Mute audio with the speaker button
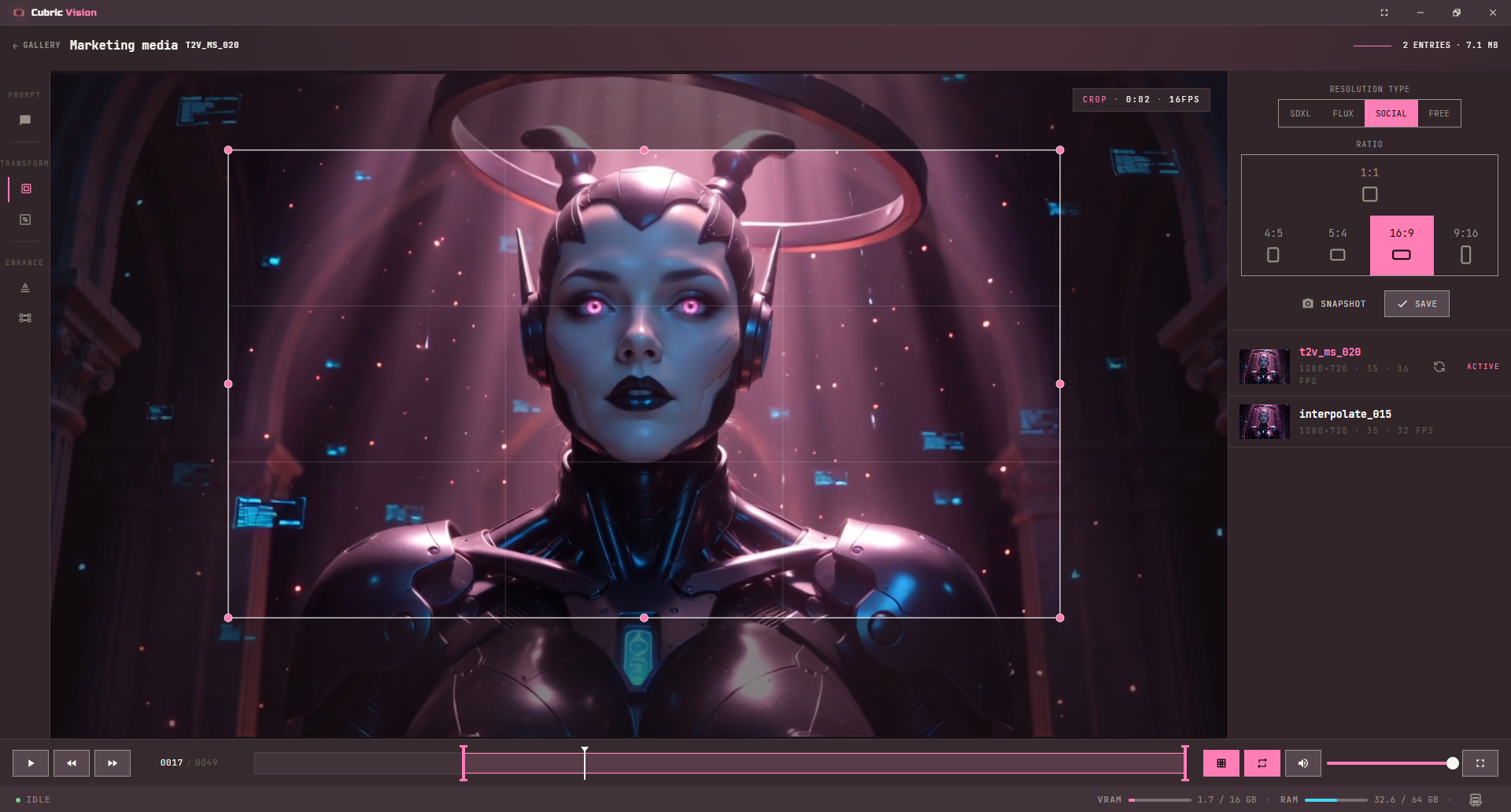The image size is (1511, 812). (x=1303, y=763)
